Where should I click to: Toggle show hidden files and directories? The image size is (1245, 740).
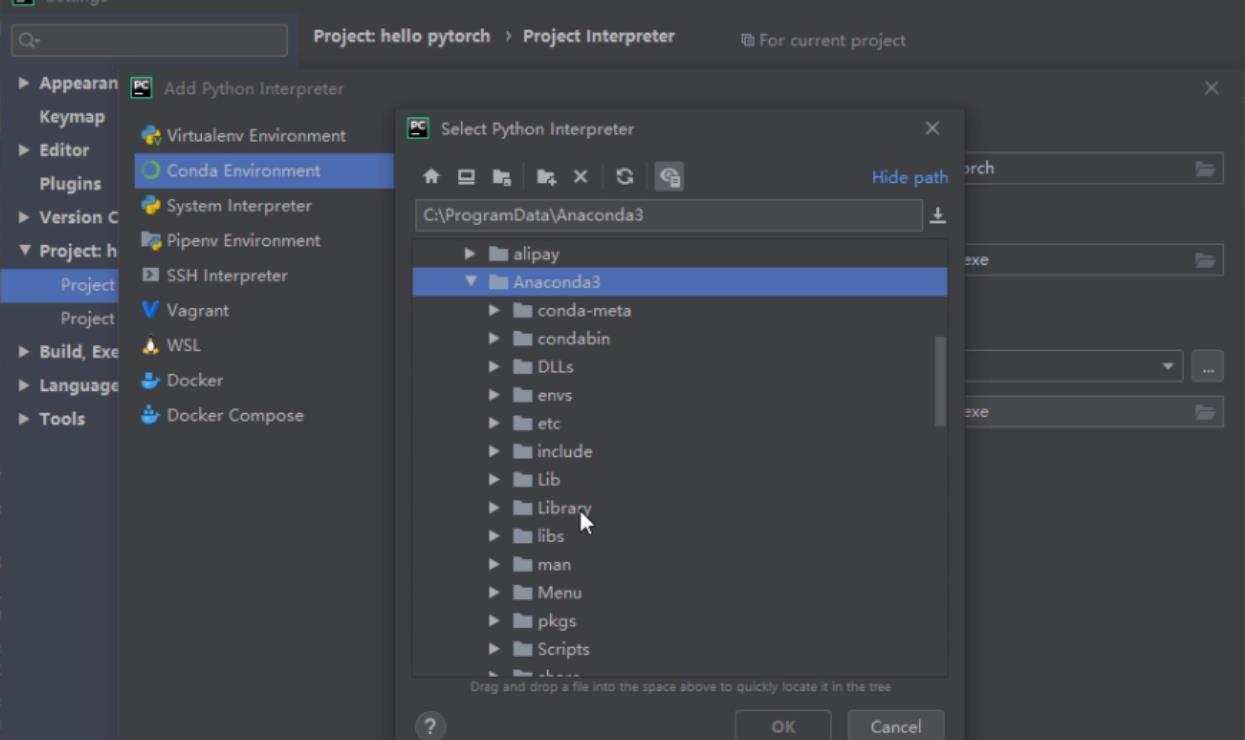(669, 177)
